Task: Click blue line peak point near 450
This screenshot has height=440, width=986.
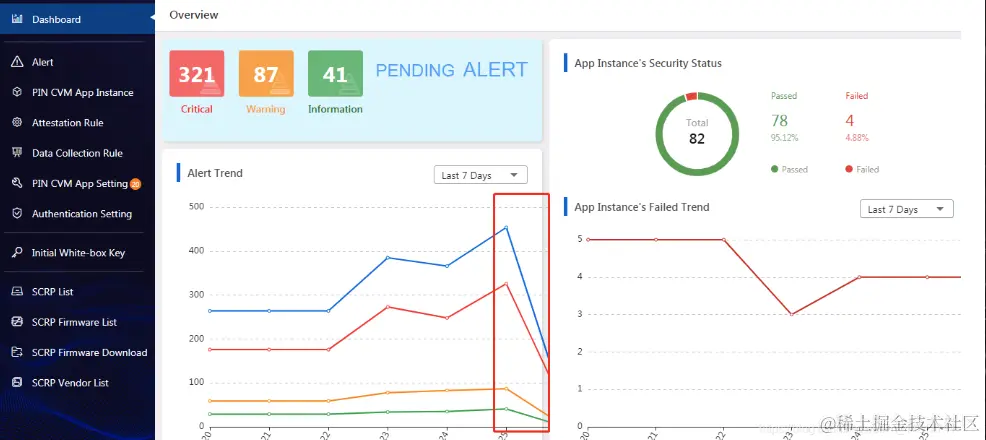Action: (506, 228)
